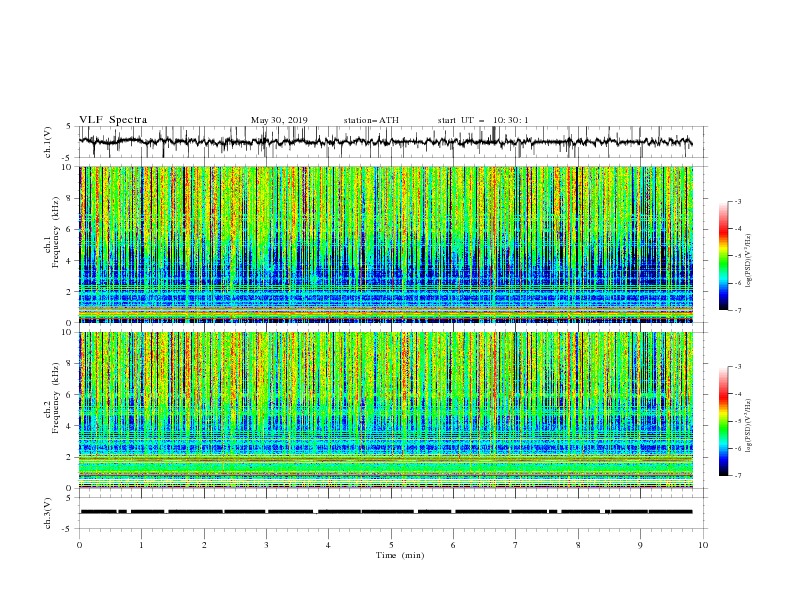Click time axis tick label "6" under ch.3 panel
Image resolution: width=792 pixels, height=612 pixels.
coord(453,545)
